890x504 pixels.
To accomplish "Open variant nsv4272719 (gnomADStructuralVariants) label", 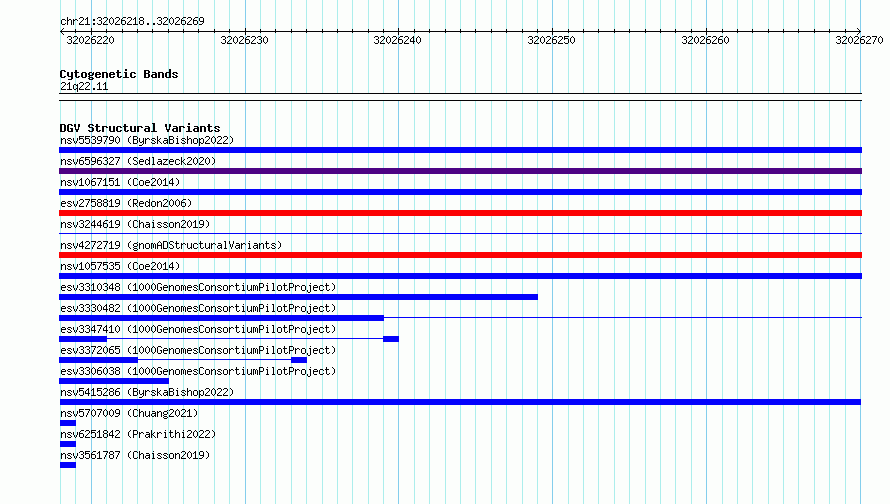I will pyautogui.click(x=171, y=245).
